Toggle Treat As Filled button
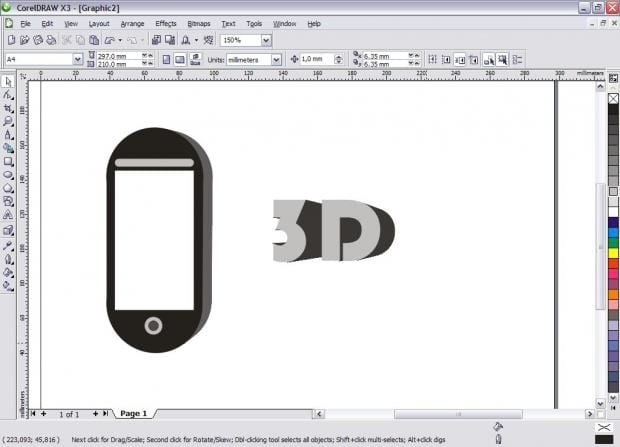620x447 pixels. pos(503,60)
